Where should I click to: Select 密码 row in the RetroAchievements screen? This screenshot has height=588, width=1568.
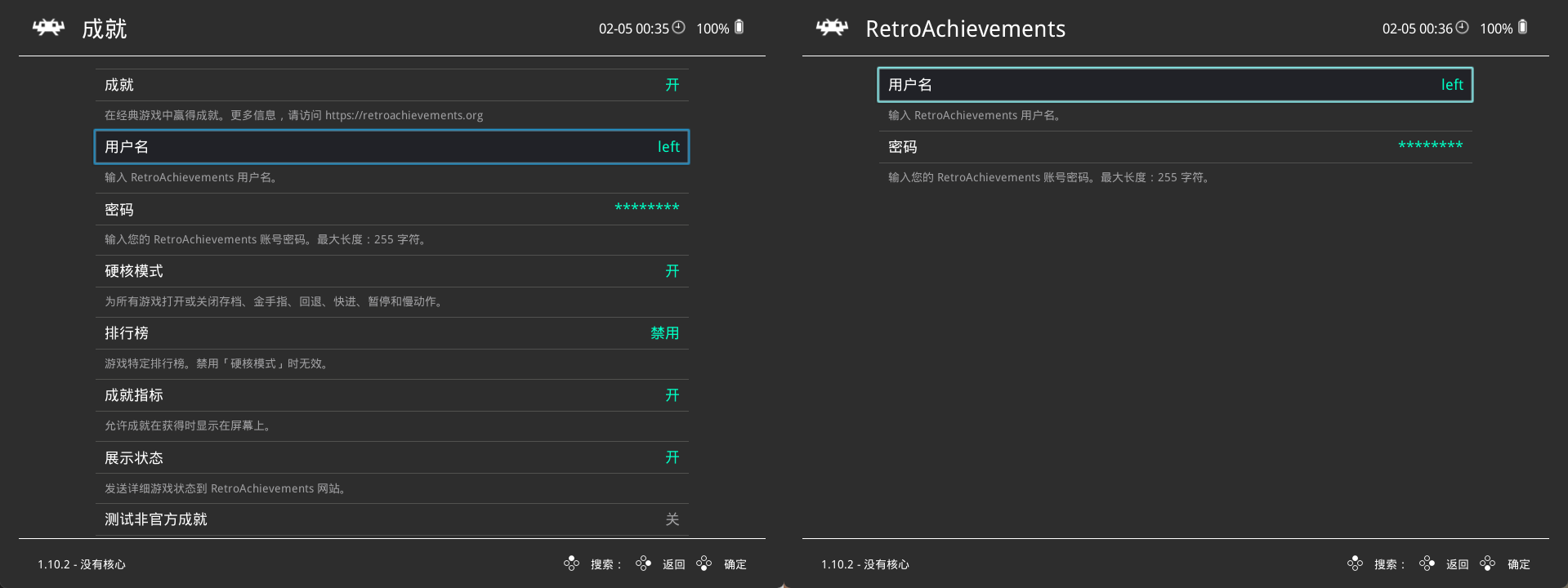[x=1175, y=147]
